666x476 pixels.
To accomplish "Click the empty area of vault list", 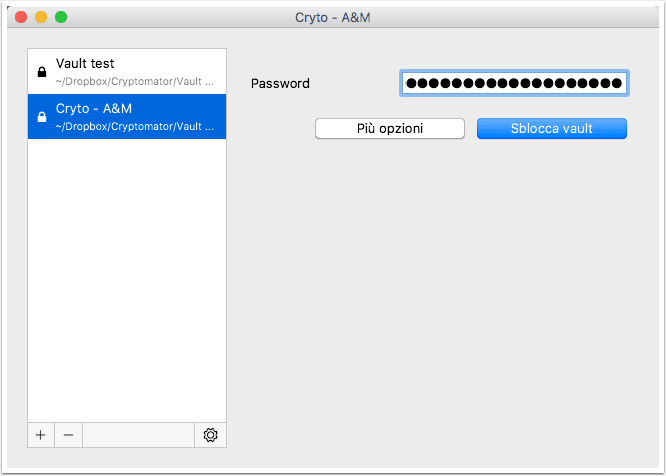I will tap(127, 280).
